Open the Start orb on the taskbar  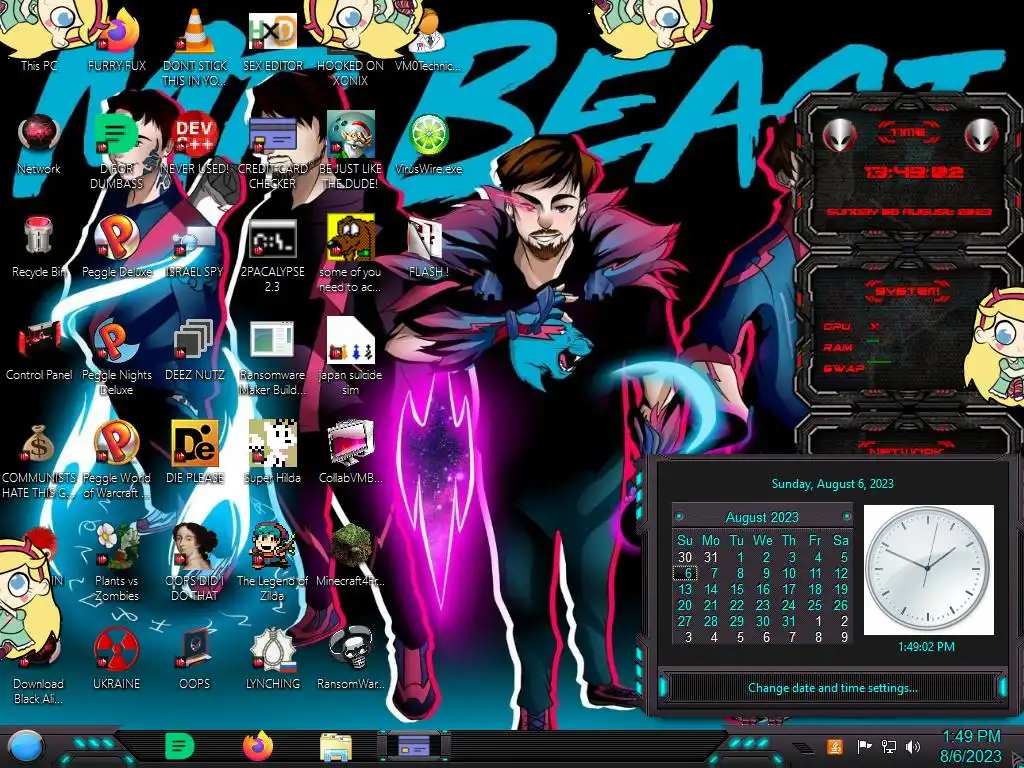click(26, 746)
